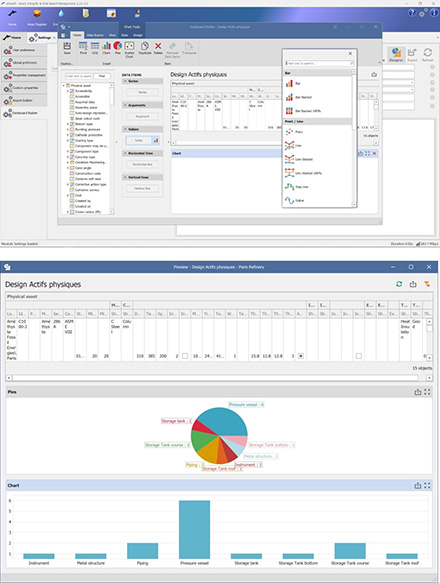Click the green refresh icon in Preview window
The image size is (440, 583).
coord(399,284)
